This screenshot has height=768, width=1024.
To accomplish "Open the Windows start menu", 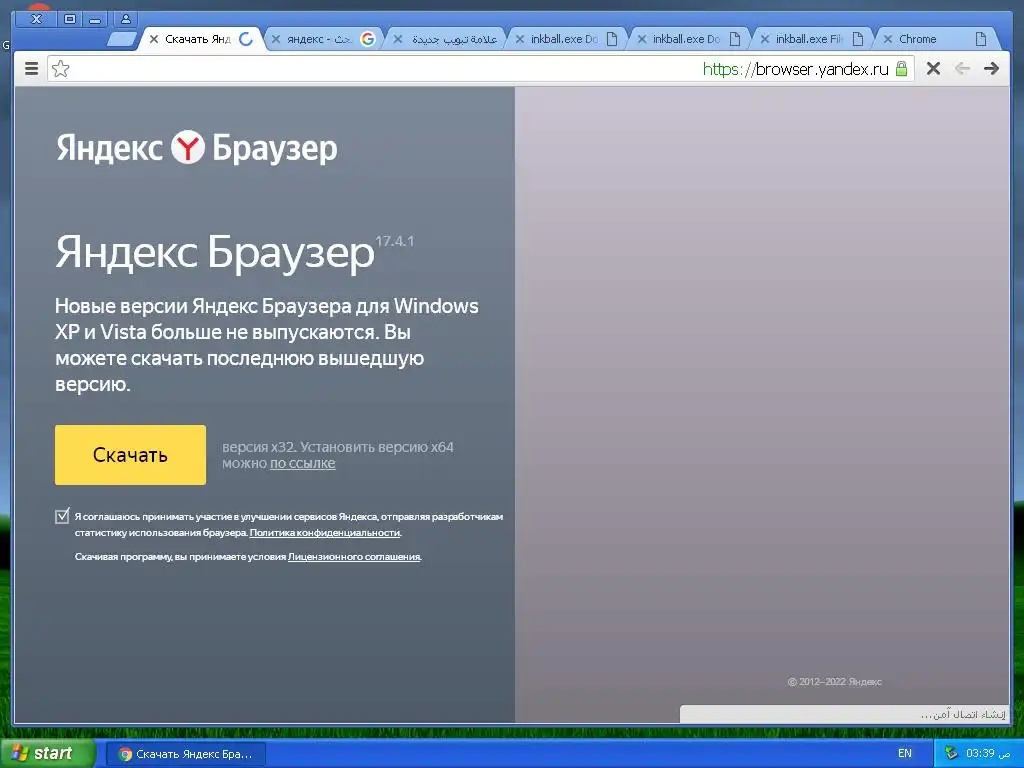I will point(47,753).
